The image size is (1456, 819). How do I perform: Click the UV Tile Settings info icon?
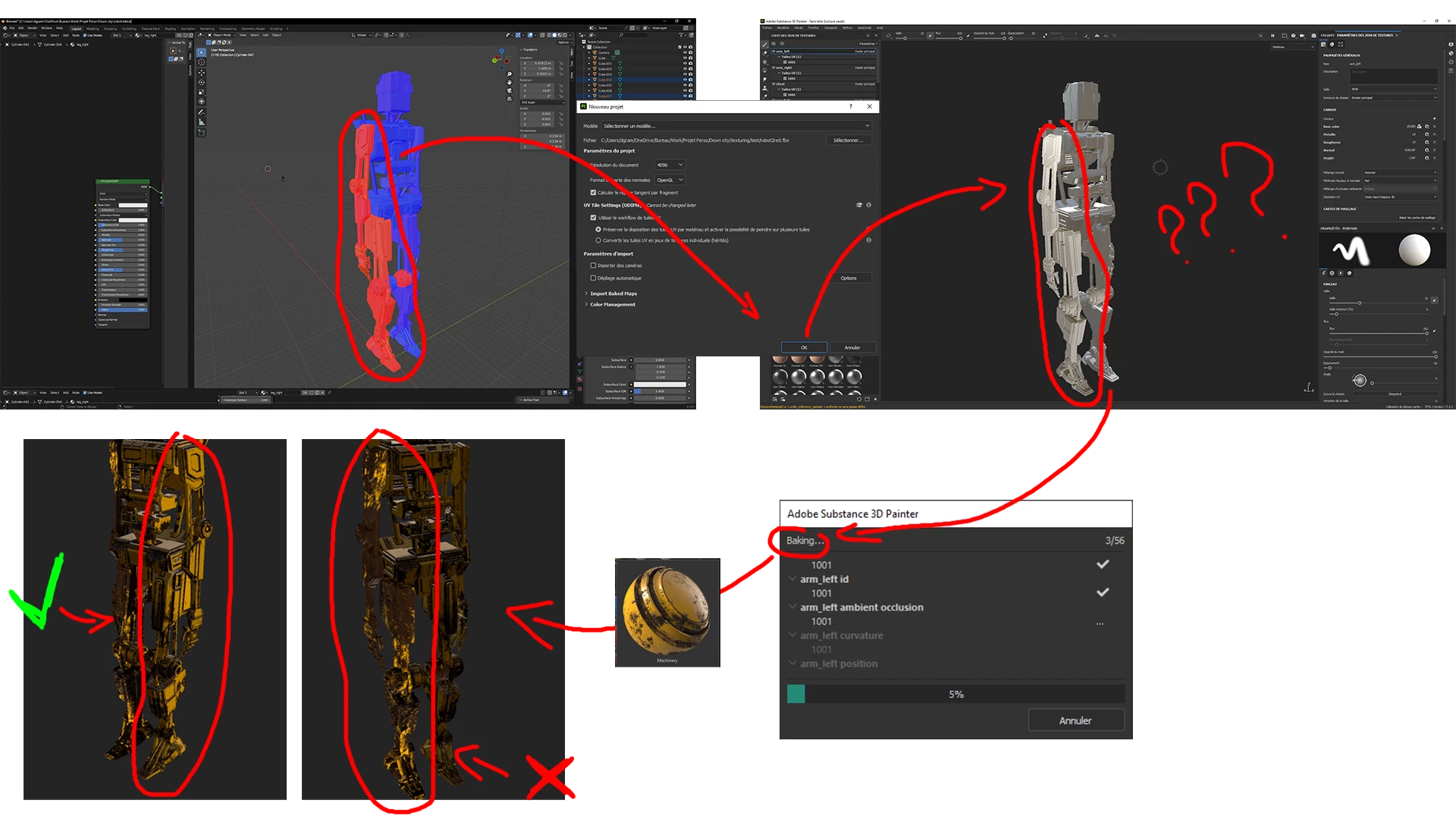click(x=868, y=205)
